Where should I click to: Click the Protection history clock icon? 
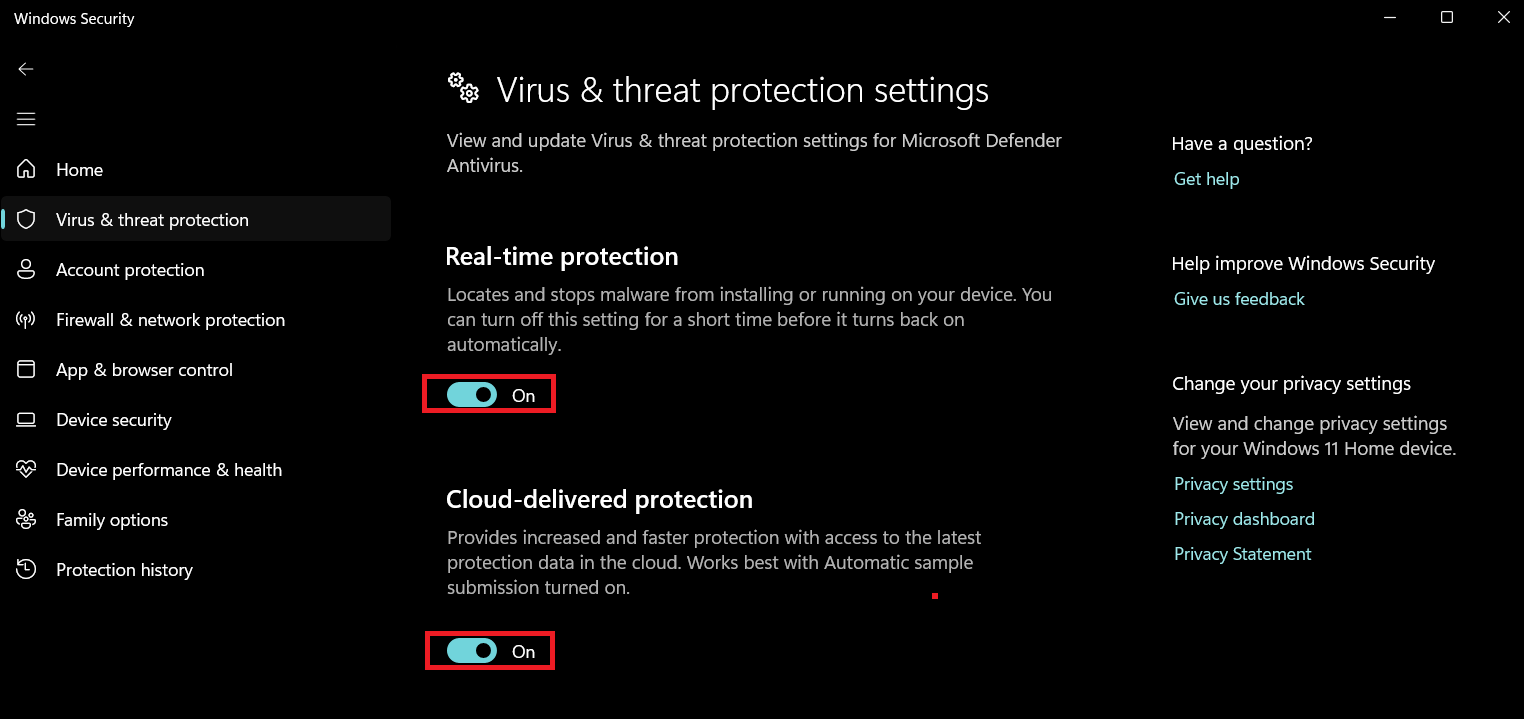(x=26, y=570)
